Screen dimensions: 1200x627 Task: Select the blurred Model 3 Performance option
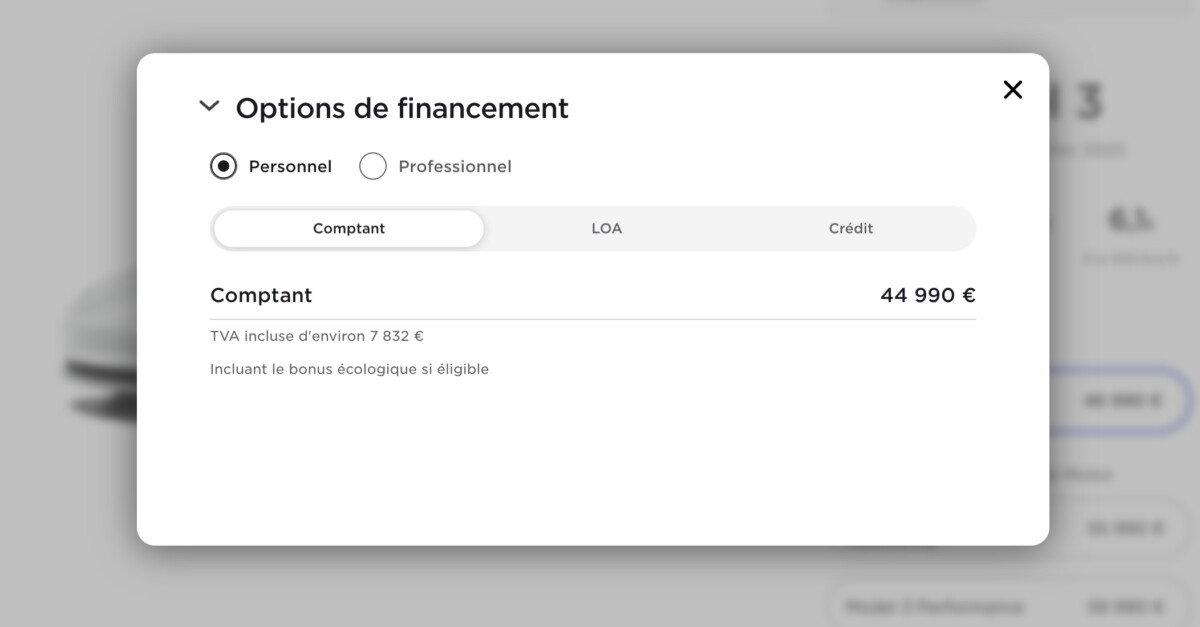pos(1010,606)
